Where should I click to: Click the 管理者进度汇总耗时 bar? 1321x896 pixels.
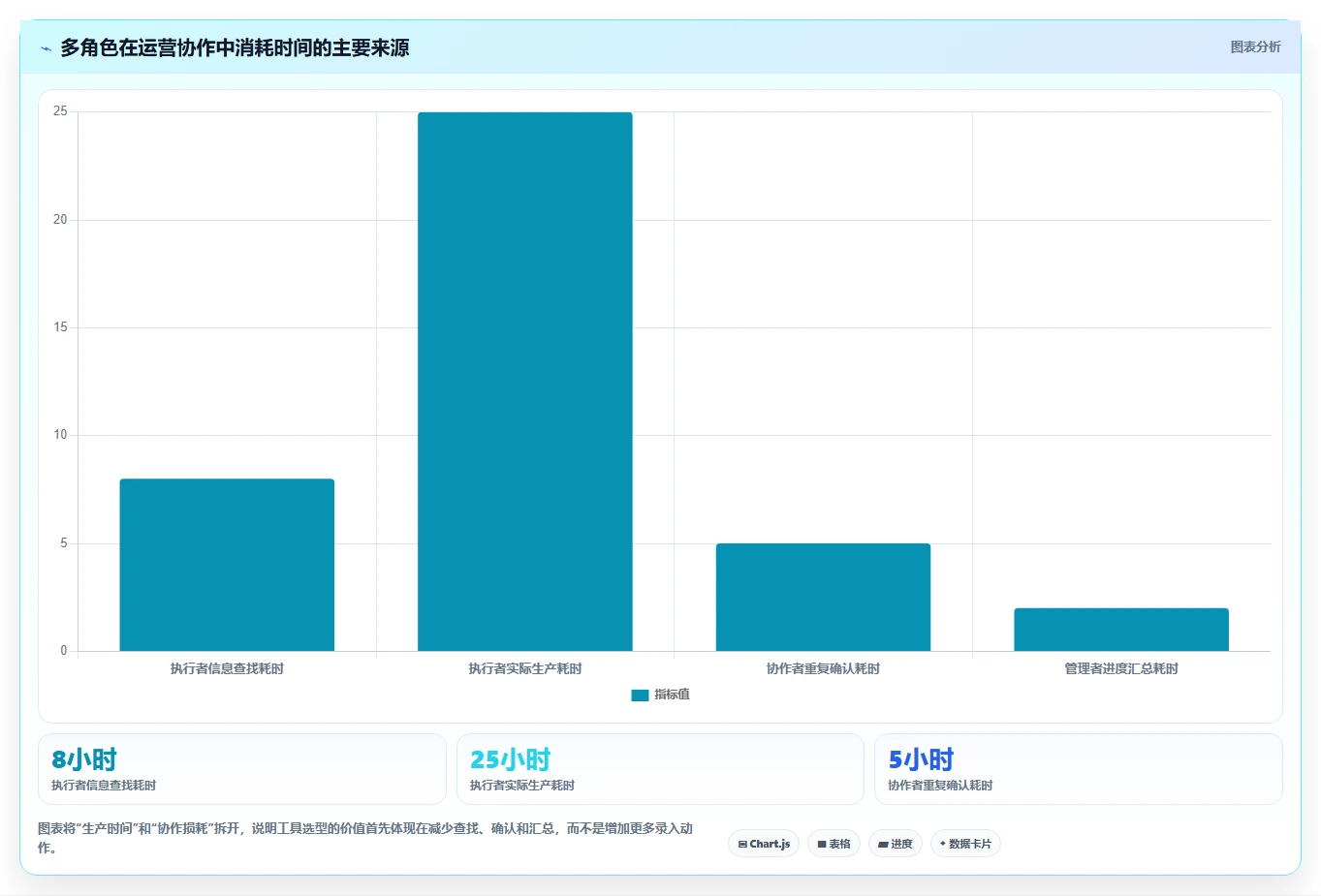(x=1121, y=630)
